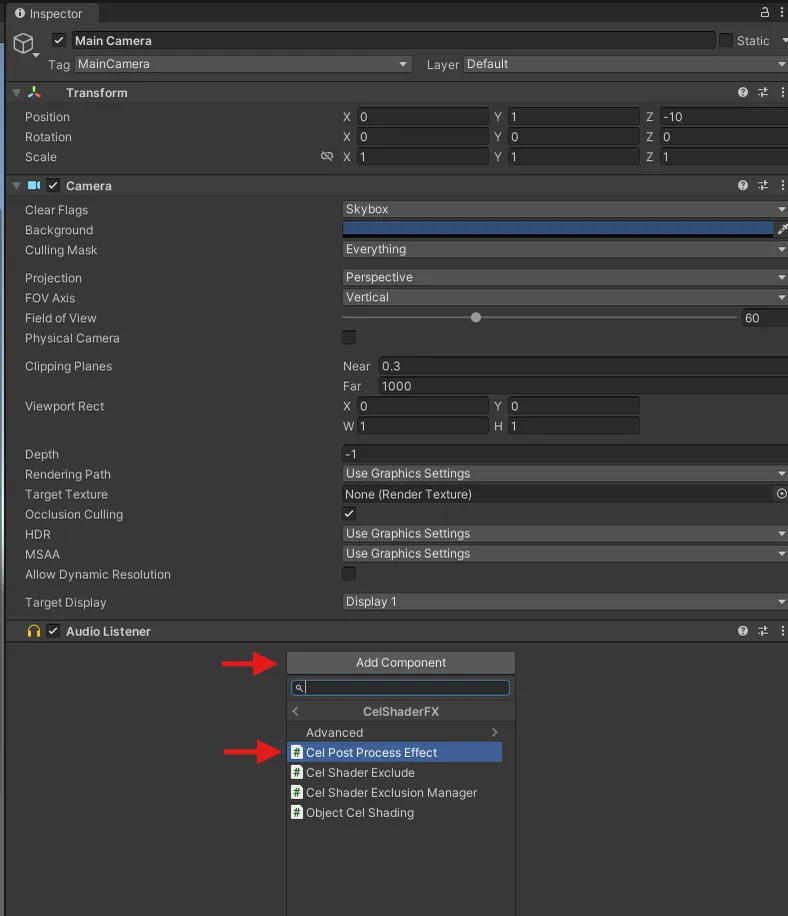Click the Far clipping plane field
This screenshot has width=788, height=916.
pos(584,386)
